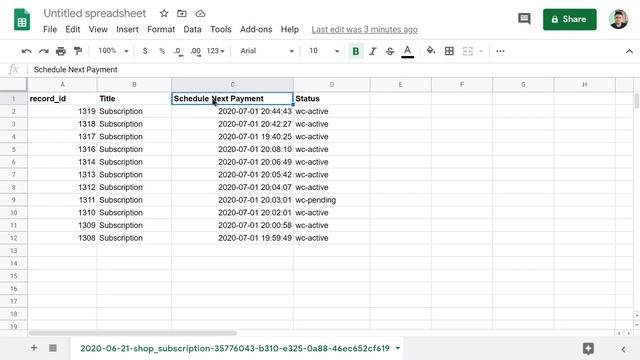Select column A header
This screenshot has height=360, width=640.
click(62, 84)
